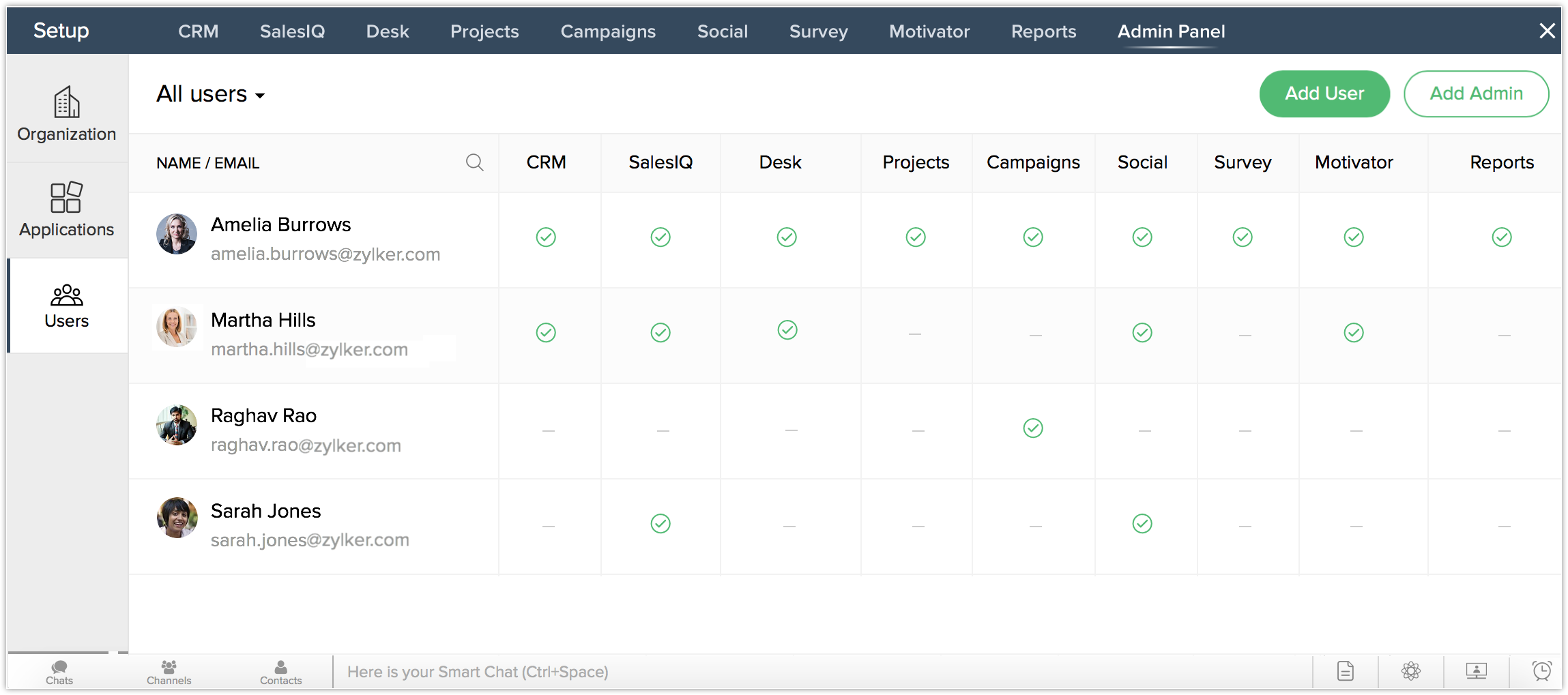Open the Organization section icon

click(x=67, y=104)
